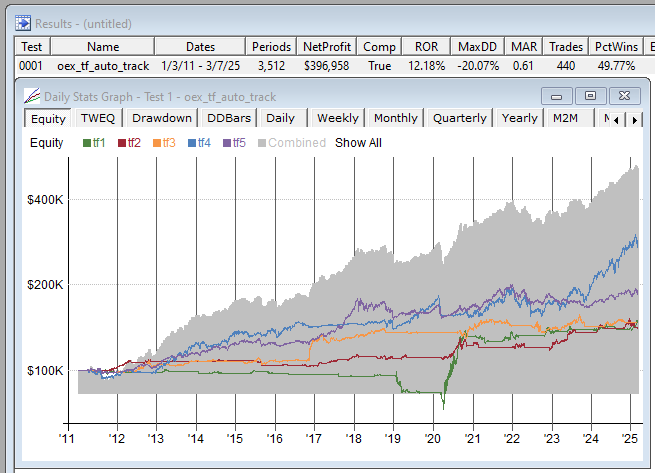Switch to the Drawdown tab

pyautogui.click(x=161, y=118)
